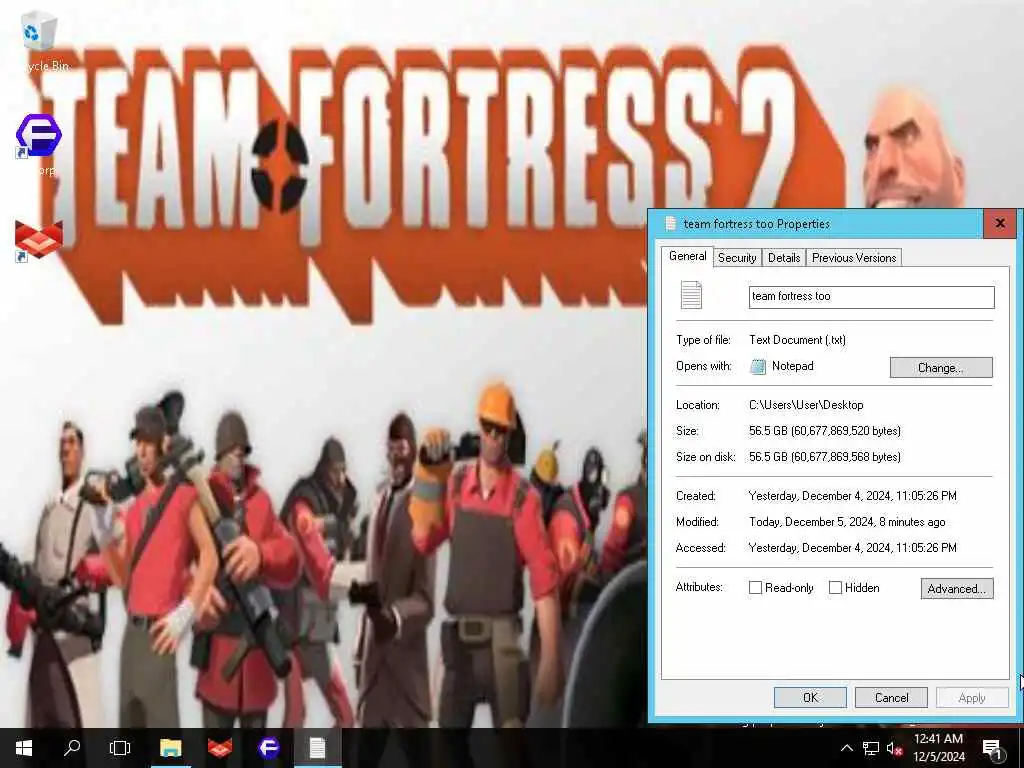Screen dimensions: 1024x768
Task: Close the Properties dialog with red X
Action: click(x=1000, y=223)
